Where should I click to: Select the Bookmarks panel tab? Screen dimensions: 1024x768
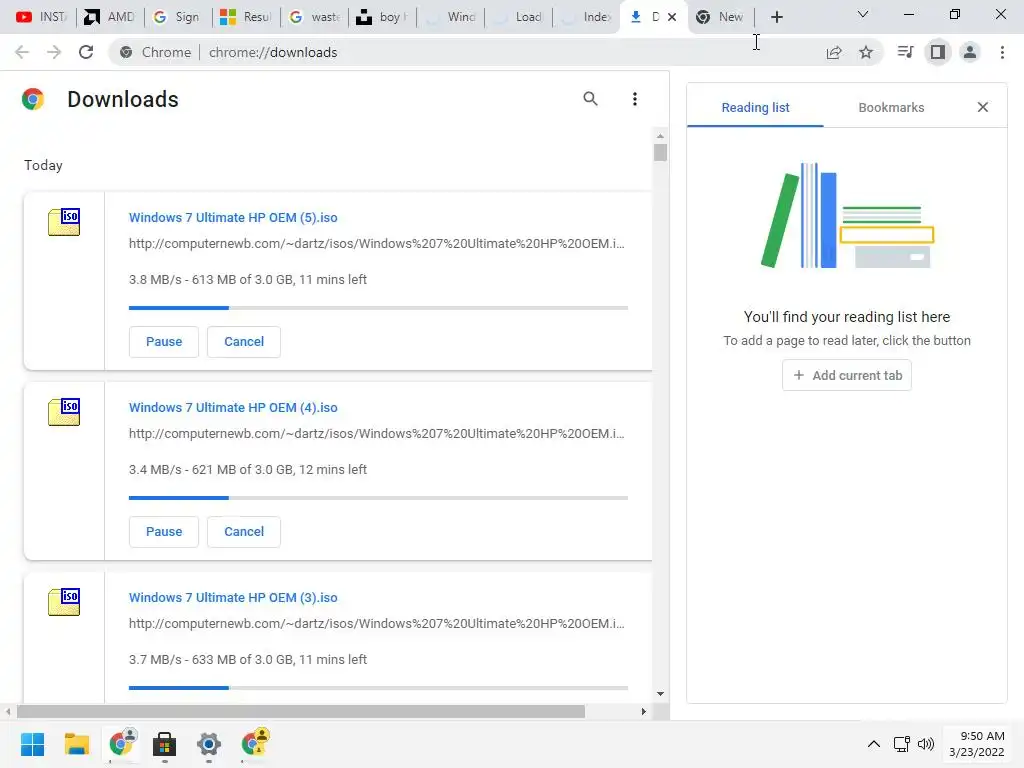(891, 107)
